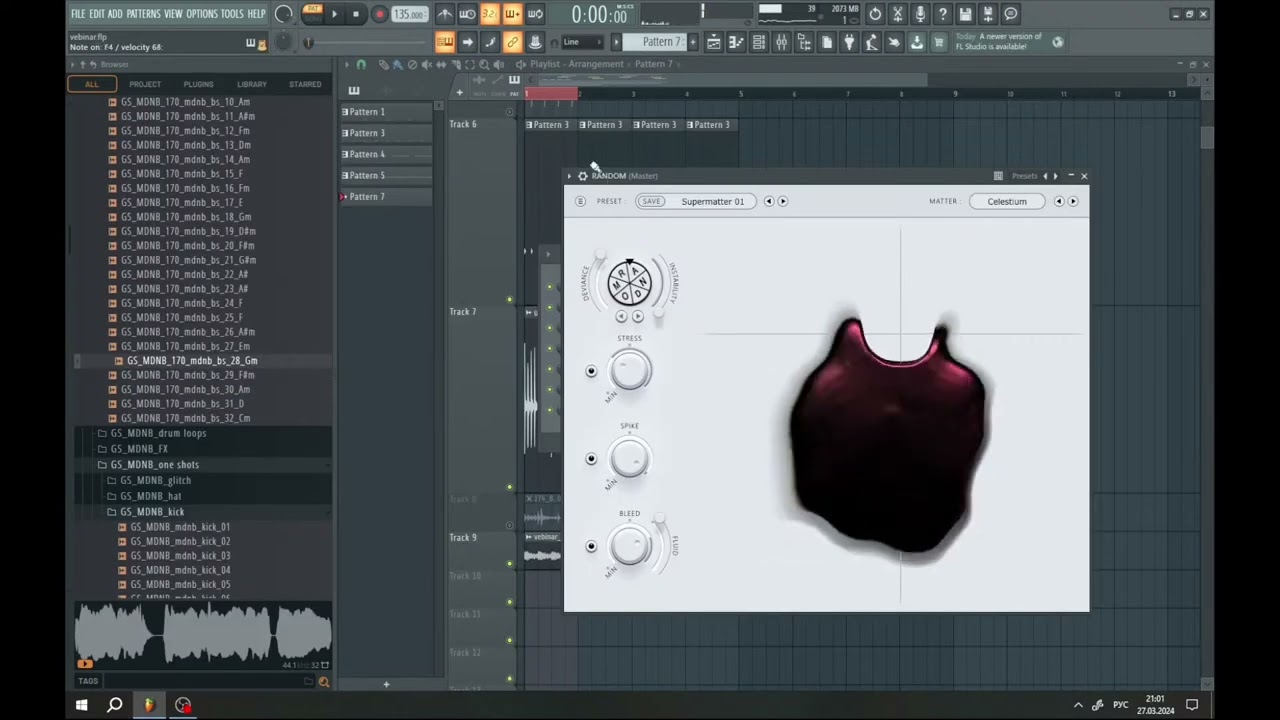Image resolution: width=1280 pixels, height=720 pixels.
Task: Open the Browser tree view icon
Action: [804, 42]
